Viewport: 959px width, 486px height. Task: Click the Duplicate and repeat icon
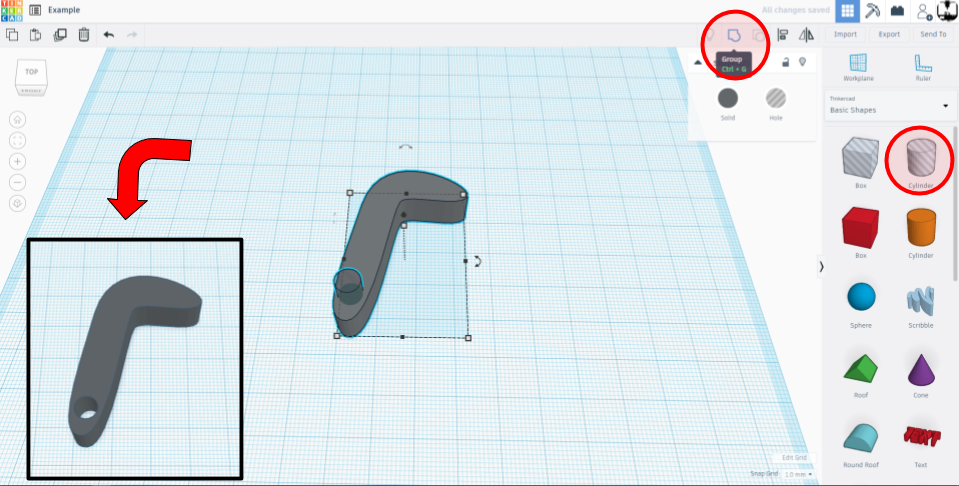click(x=60, y=35)
